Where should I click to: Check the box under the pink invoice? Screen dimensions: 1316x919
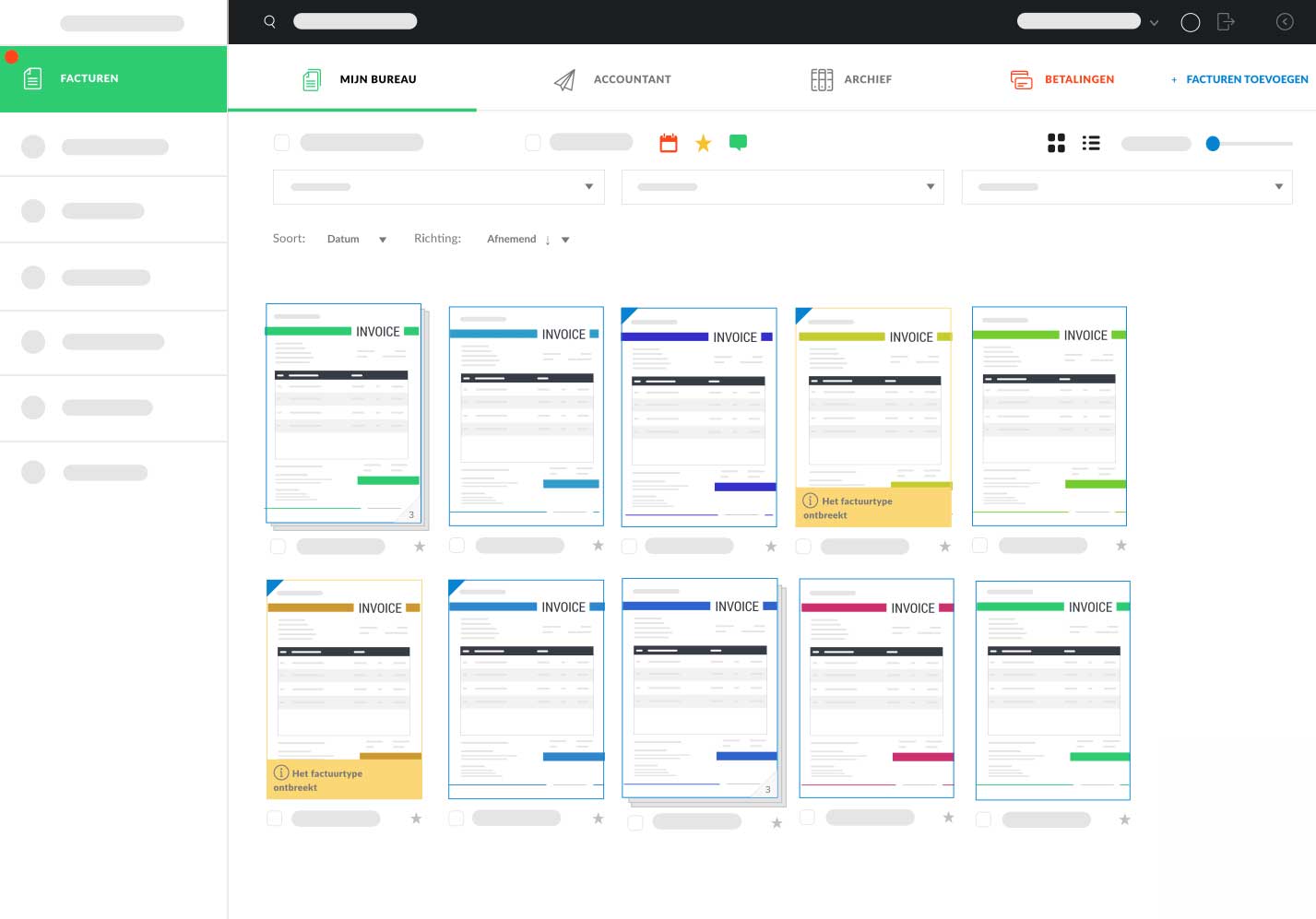coord(807,818)
